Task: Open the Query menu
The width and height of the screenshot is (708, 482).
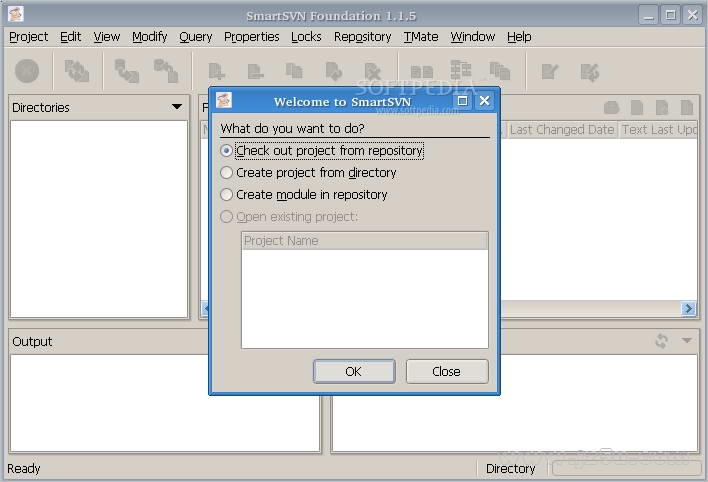Action: (x=196, y=37)
